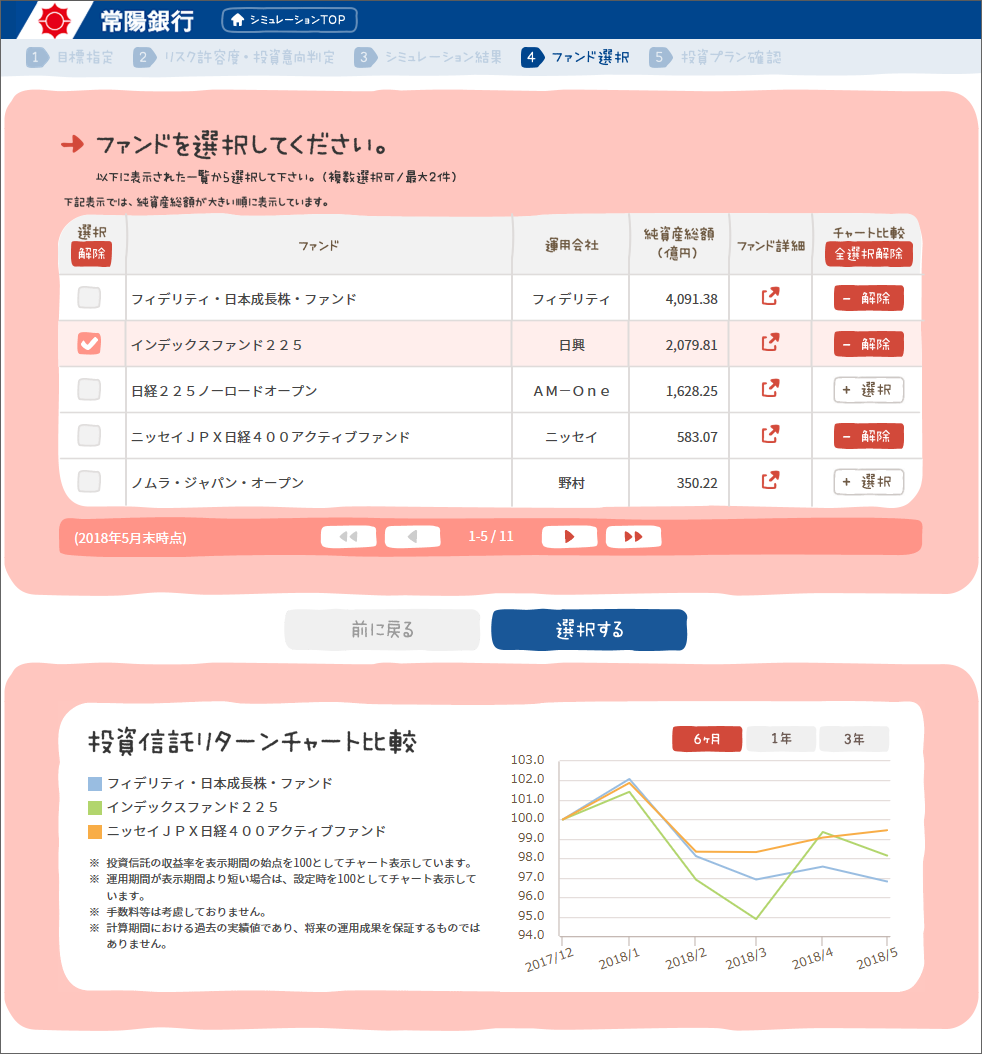Image resolution: width=982 pixels, height=1054 pixels.
Task: Open fund detail for 日経225ノーロードオープン
Action: (770, 389)
